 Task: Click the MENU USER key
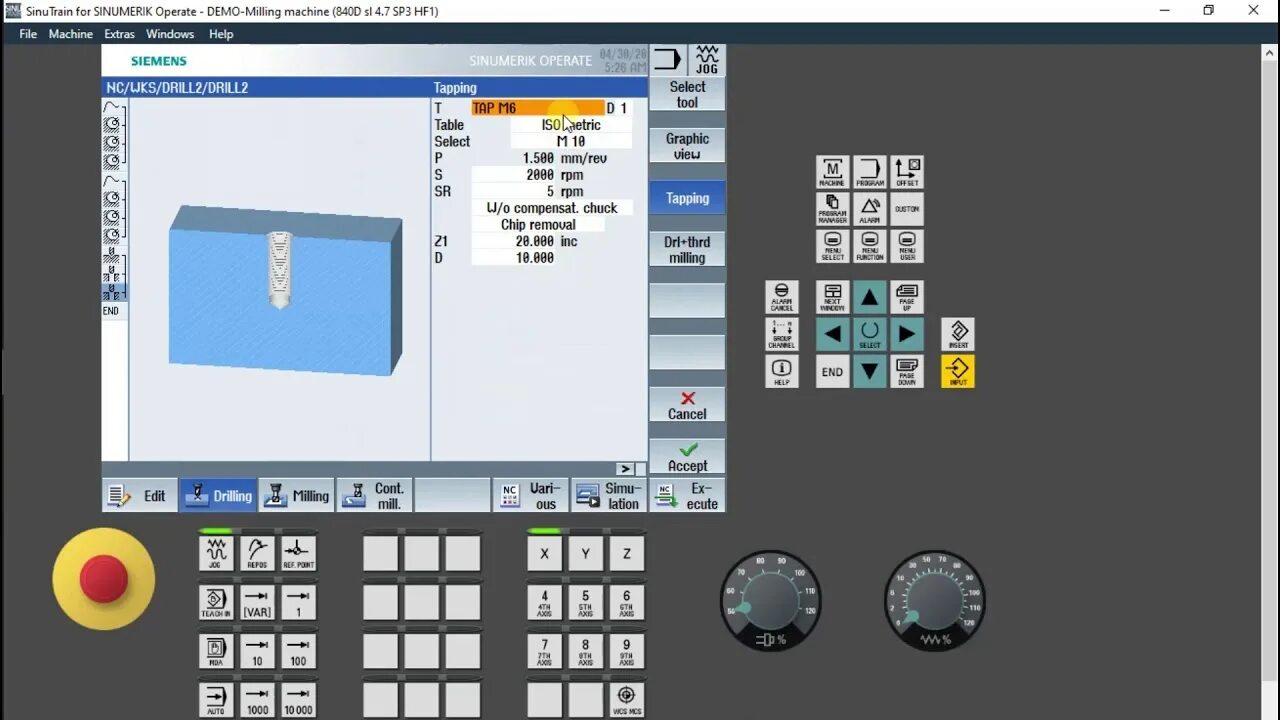click(x=907, y=246)
